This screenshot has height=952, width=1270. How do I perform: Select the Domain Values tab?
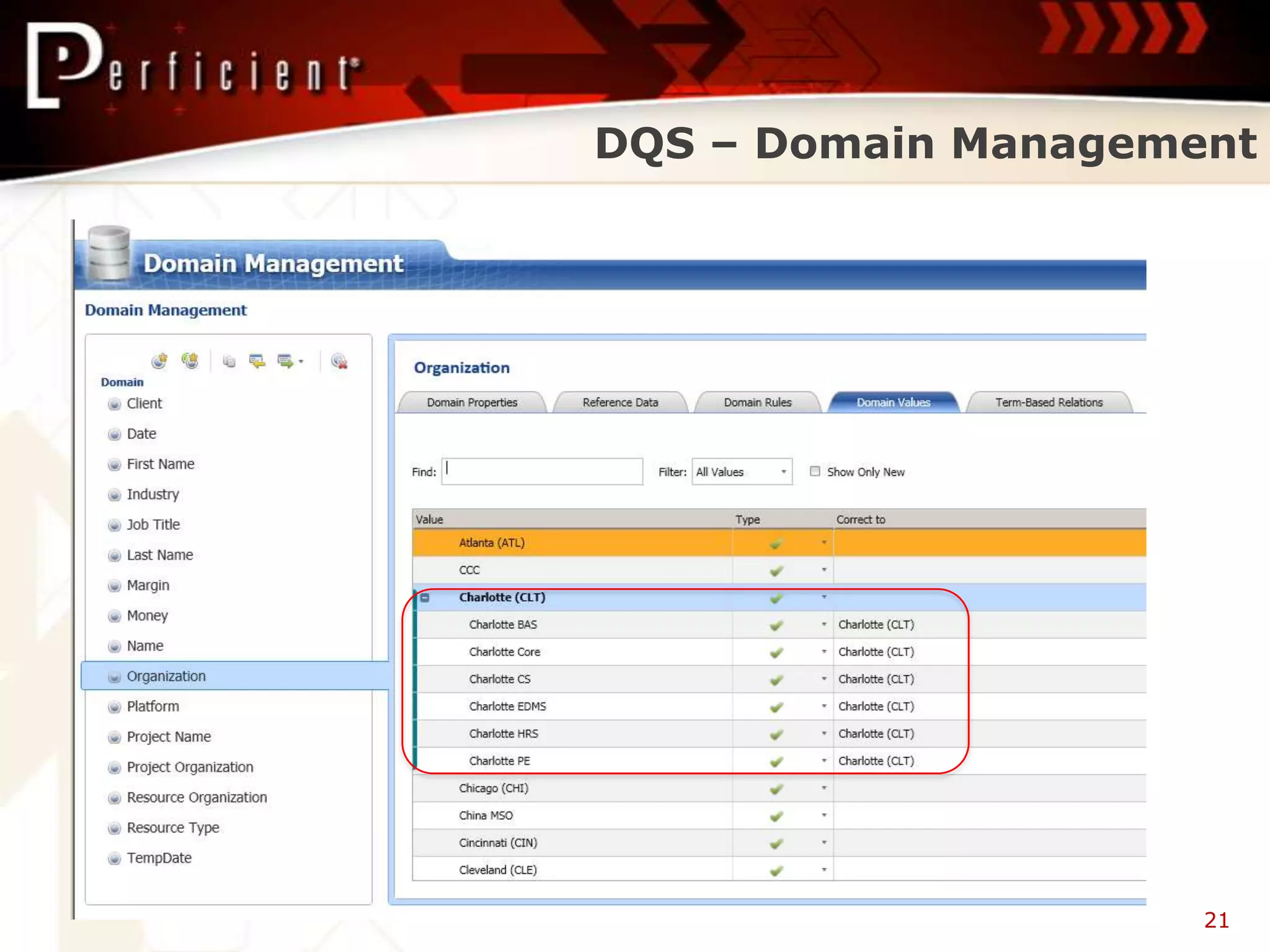[x=894, y=402]
